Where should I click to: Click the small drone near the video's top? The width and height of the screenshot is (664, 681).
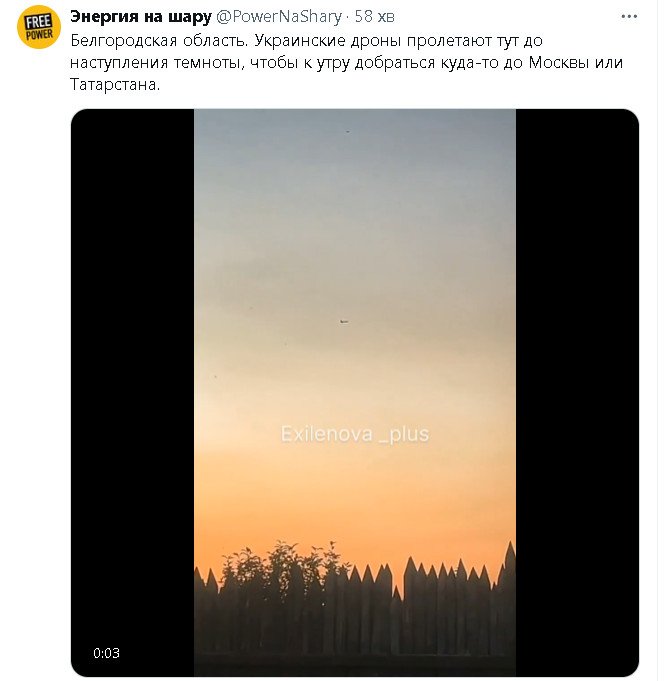tap(347, 131)
